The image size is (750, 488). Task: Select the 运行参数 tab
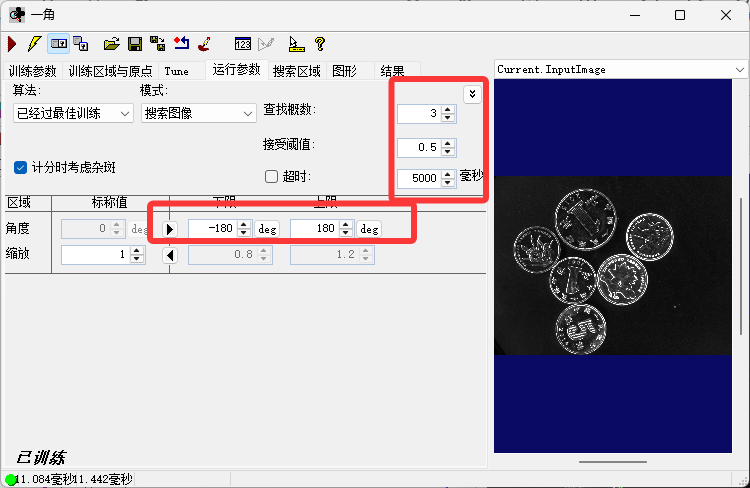click(x=236, y=70)
